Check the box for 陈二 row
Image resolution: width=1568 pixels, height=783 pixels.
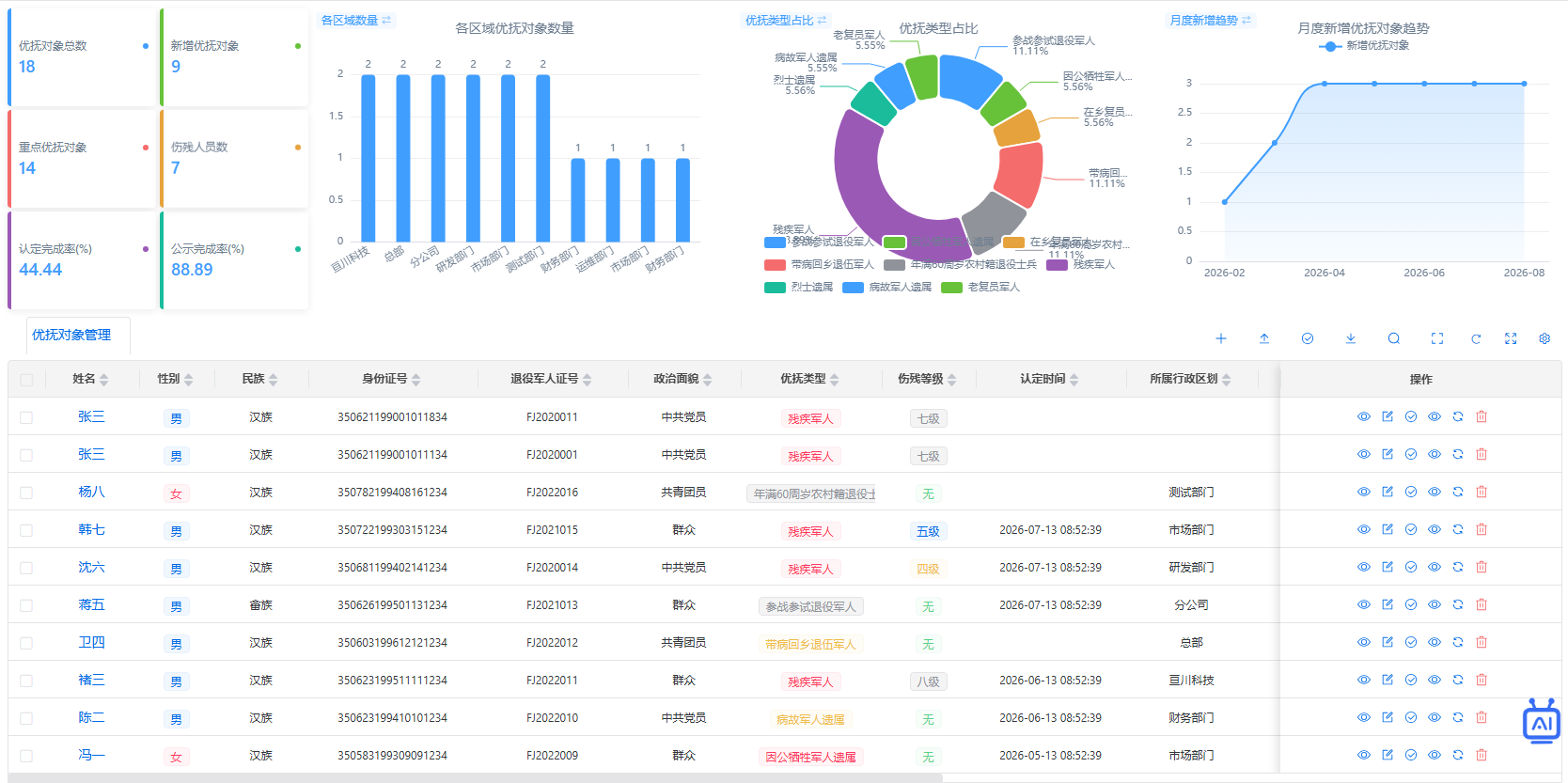tap(26, 718)
